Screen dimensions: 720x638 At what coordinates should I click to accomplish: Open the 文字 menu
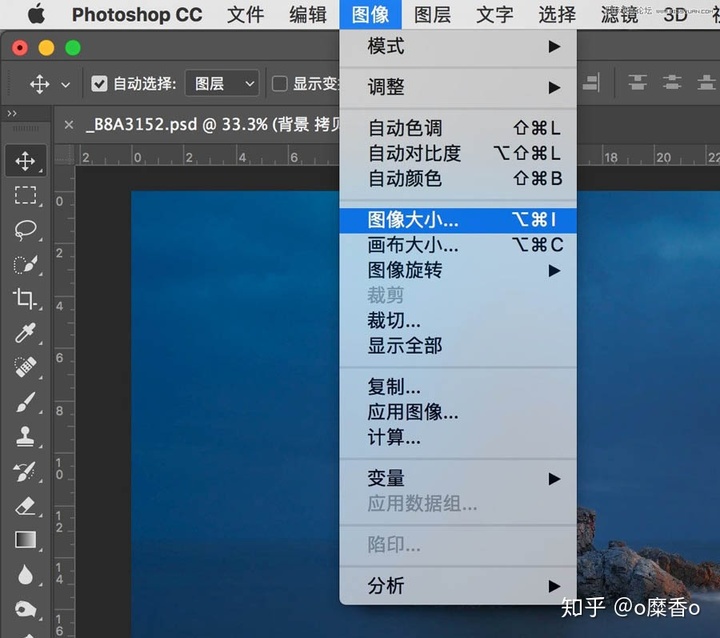coord(495,15)
